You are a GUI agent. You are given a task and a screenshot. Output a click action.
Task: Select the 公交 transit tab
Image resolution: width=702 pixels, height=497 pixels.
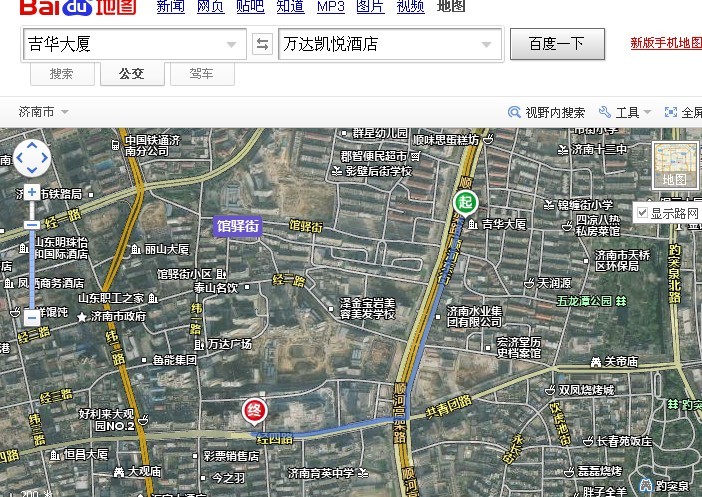[x=131, y=74]
